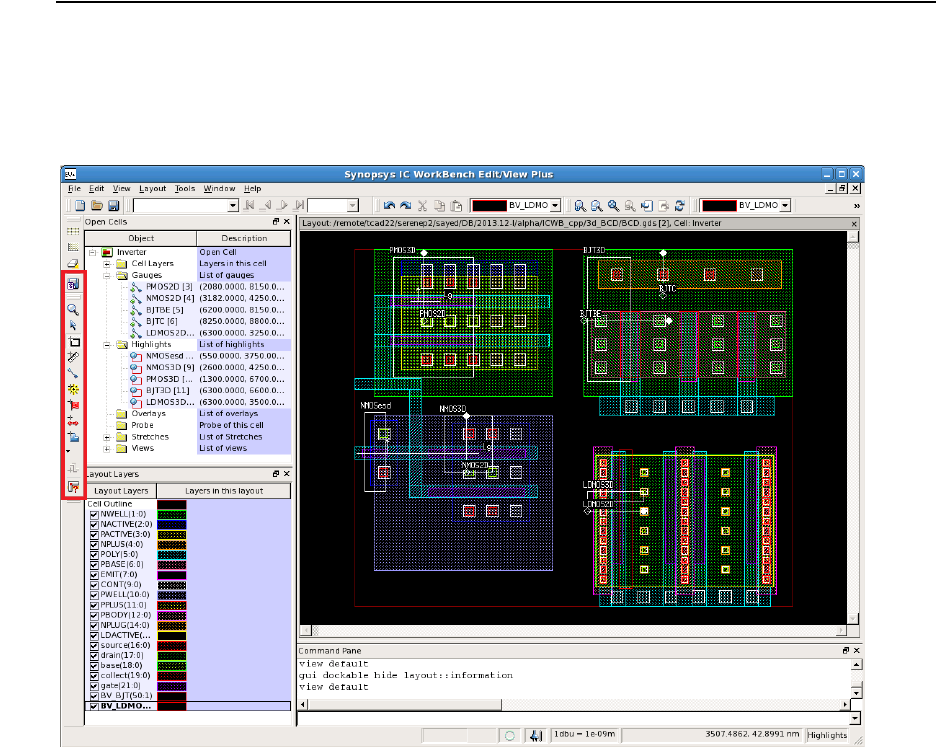
Task: Select the red flag marker tool
Action: click(73, 405)
